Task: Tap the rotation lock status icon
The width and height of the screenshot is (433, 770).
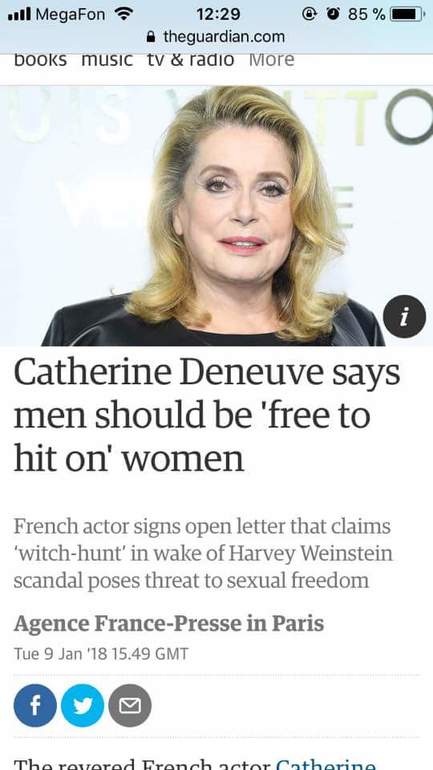Action: coord(309,14)
